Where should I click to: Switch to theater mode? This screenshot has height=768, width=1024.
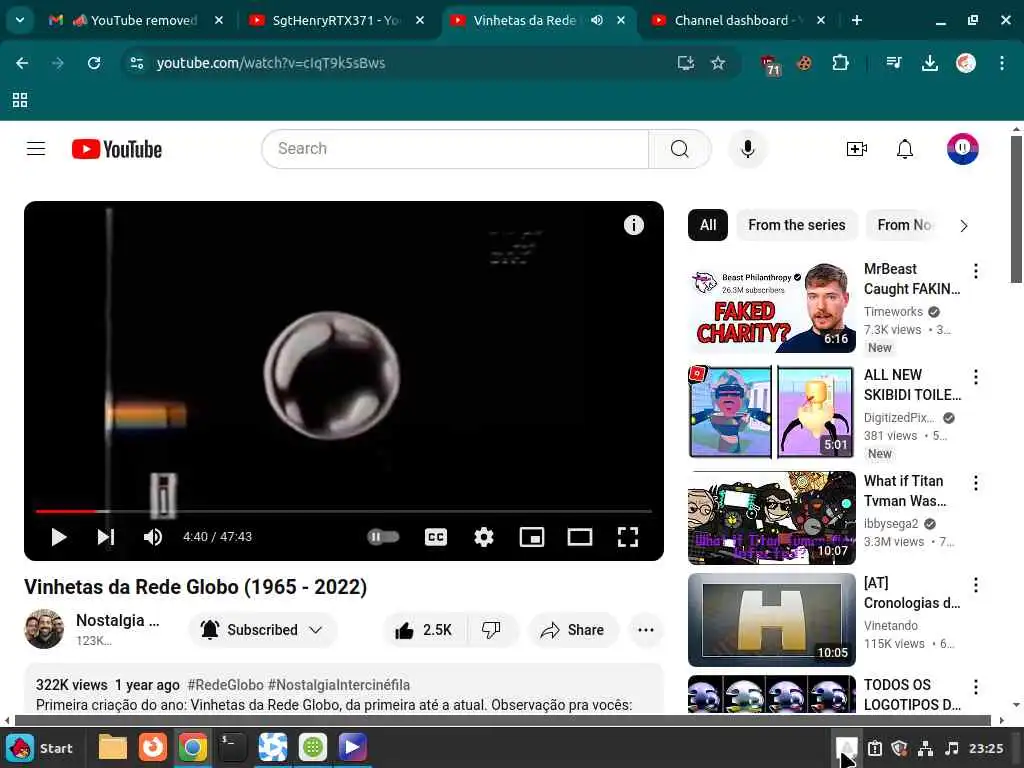580,537
